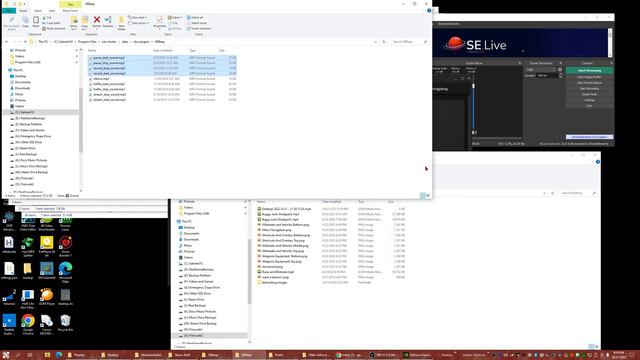Open the address bar history dropdown
This screenshot has height=360, width=640.
click(376, 42)
